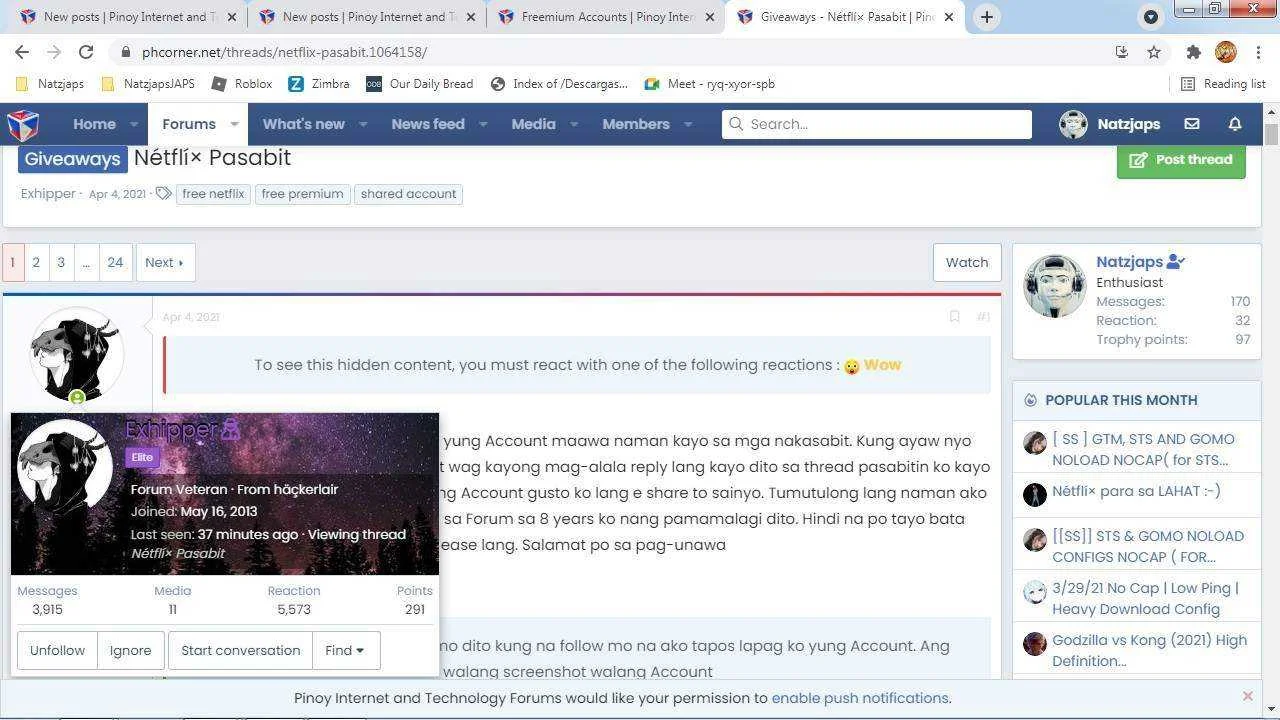Watch this thread
The image size is (1280, 720).
click(967, 262)
